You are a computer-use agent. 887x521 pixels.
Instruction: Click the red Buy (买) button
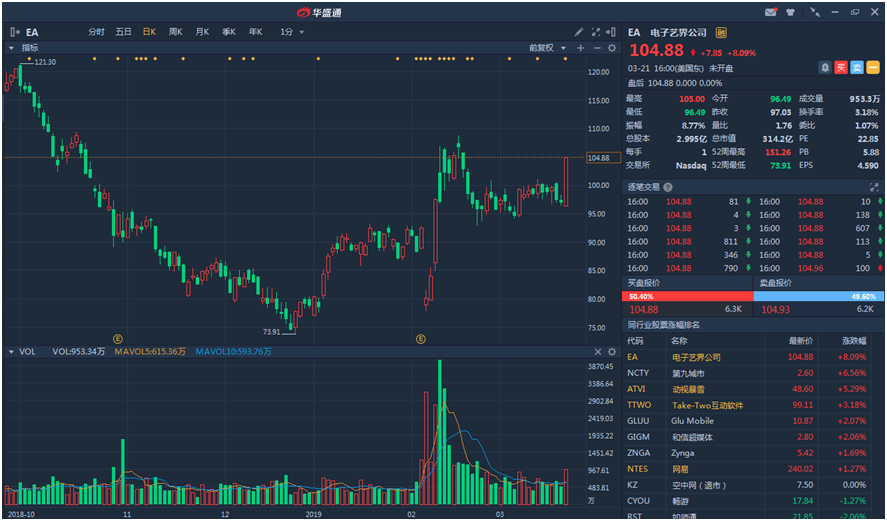[x=841, y=67]
